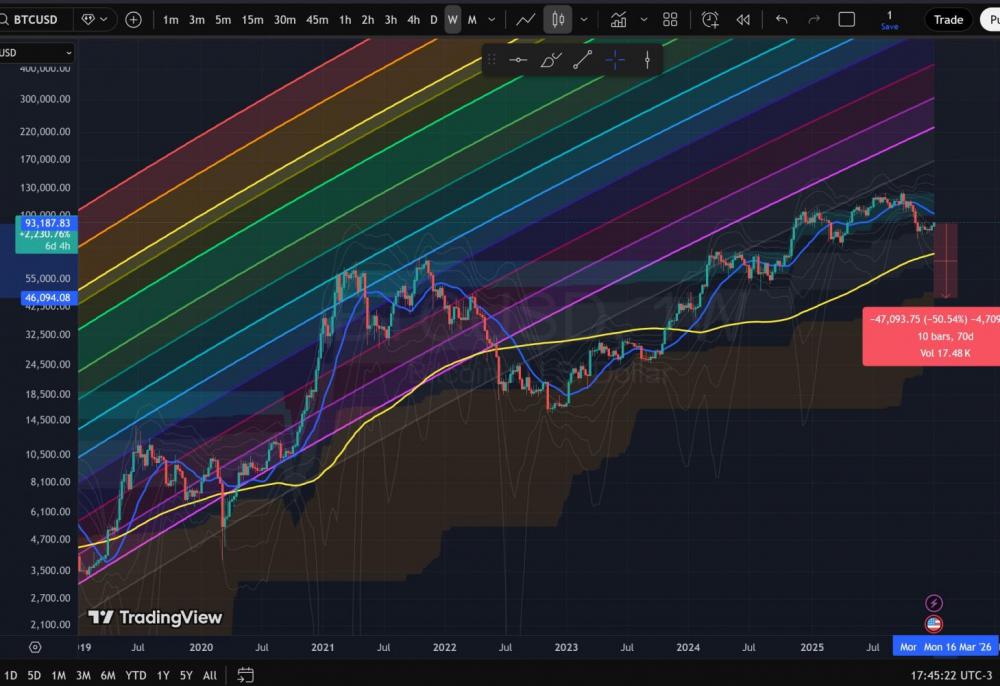Click the Trade button
The width and height of the screenshot is (1000, 686).
pos(948,19)
